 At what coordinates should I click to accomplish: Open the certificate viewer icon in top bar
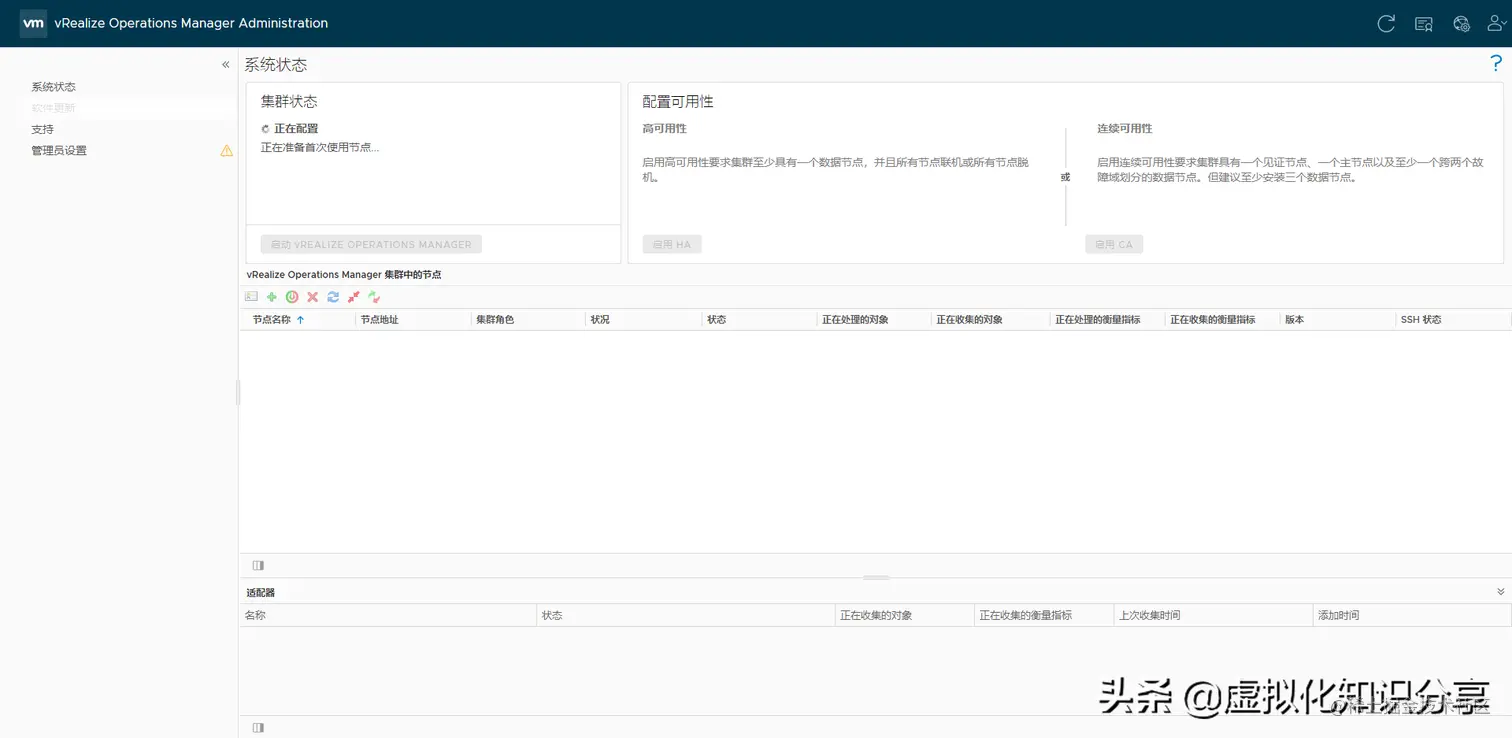tap(1423, 23)
